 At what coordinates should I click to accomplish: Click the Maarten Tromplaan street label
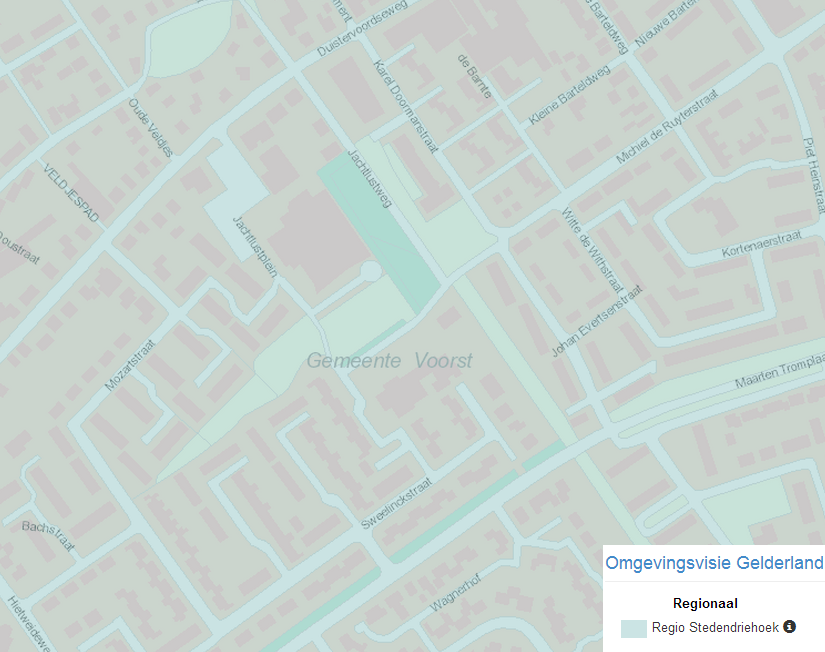[x=779, y=371]
